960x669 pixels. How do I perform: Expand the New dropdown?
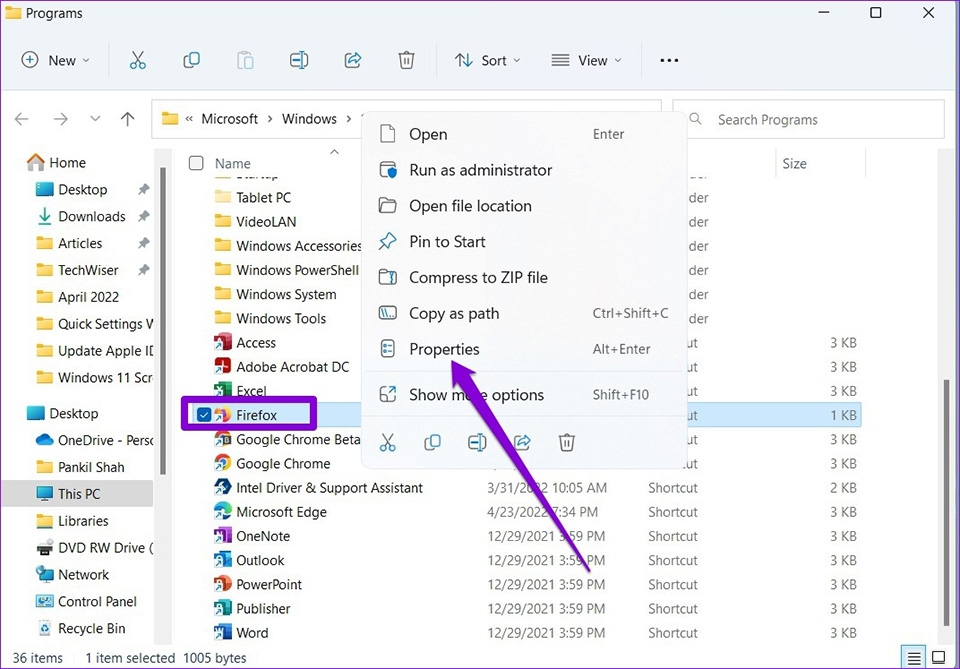coord(56,60)
